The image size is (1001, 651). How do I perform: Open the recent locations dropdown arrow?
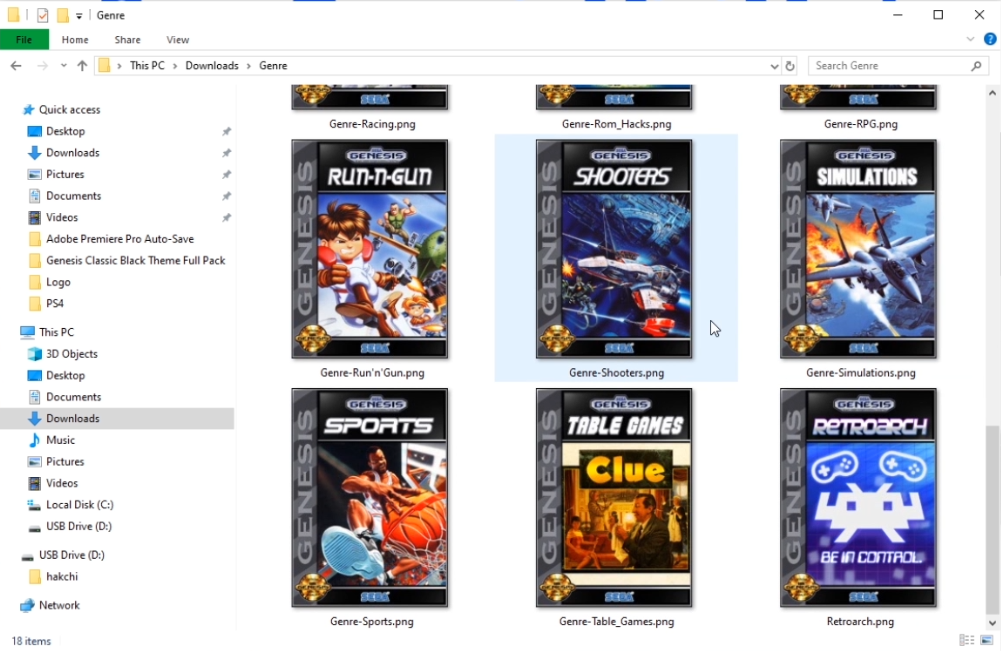click(x=63, y=66)
